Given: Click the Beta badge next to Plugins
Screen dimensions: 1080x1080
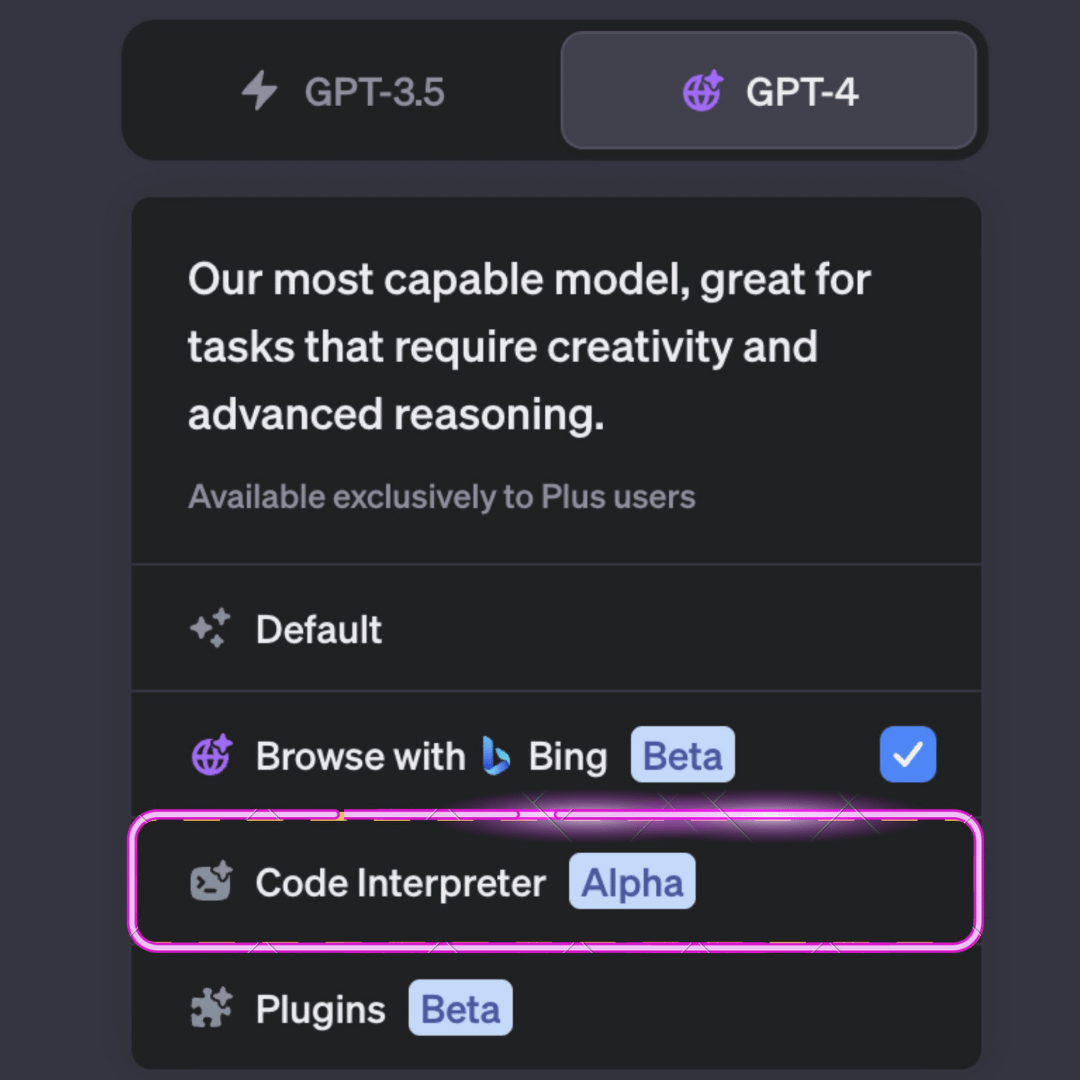Looking at the screenshot, I should (460, 1009).
